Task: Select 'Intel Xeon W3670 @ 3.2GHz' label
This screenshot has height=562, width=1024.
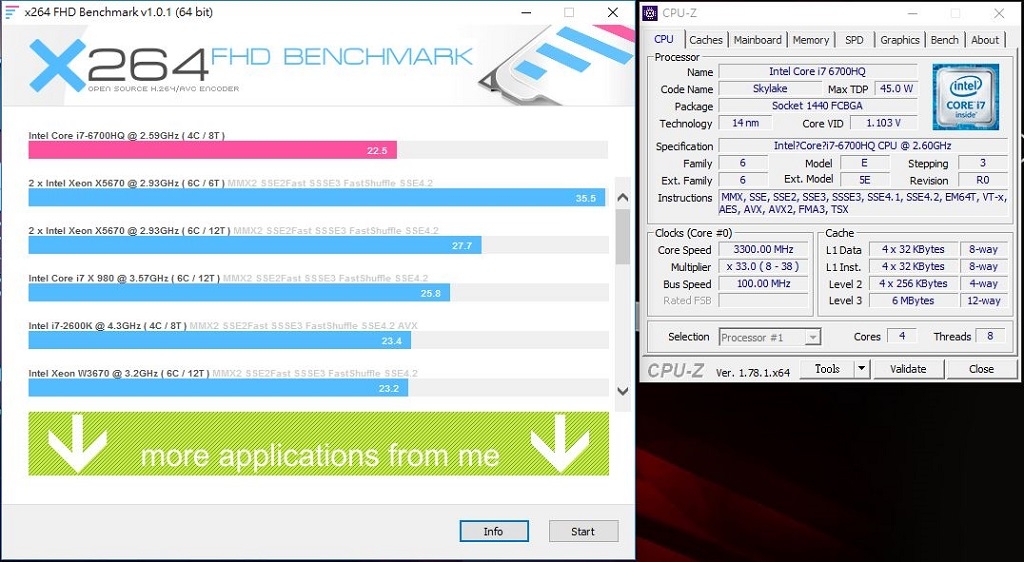Action: coord(119,373)
